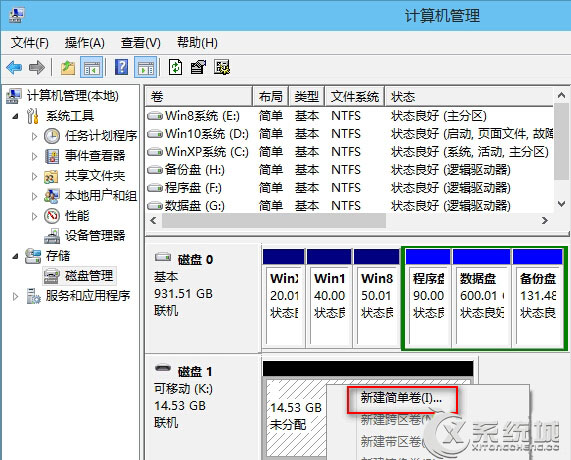The image size is (571, 460).
Task: Select the WinXP系统 (C:) volume row
Action: click(x=350, y=152)
